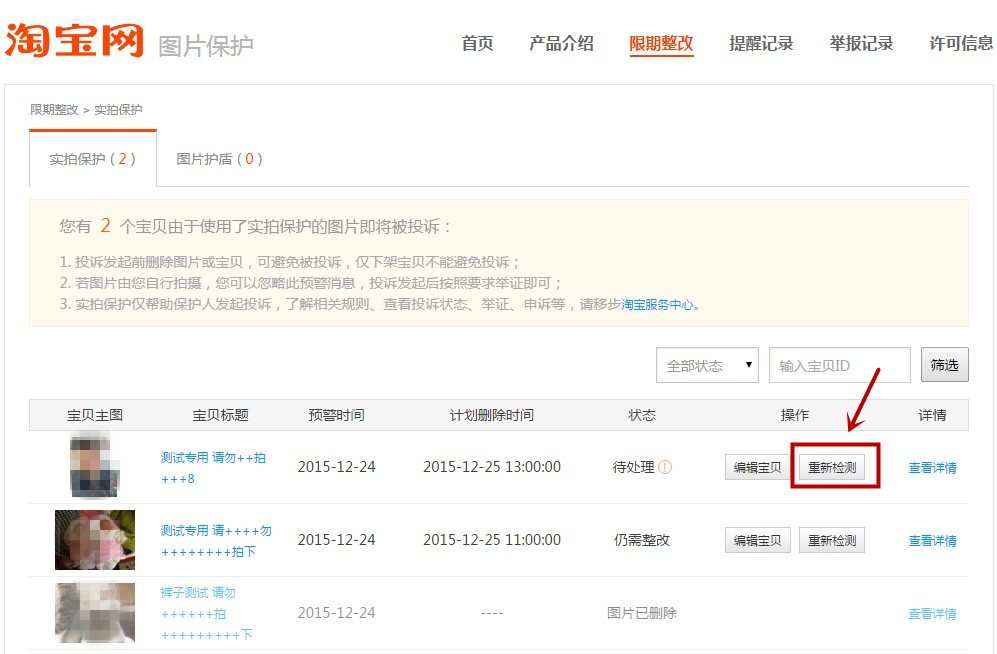Click the 输入宝贝ID input field
The image size is (997, 654).
(x=838, y=365)
